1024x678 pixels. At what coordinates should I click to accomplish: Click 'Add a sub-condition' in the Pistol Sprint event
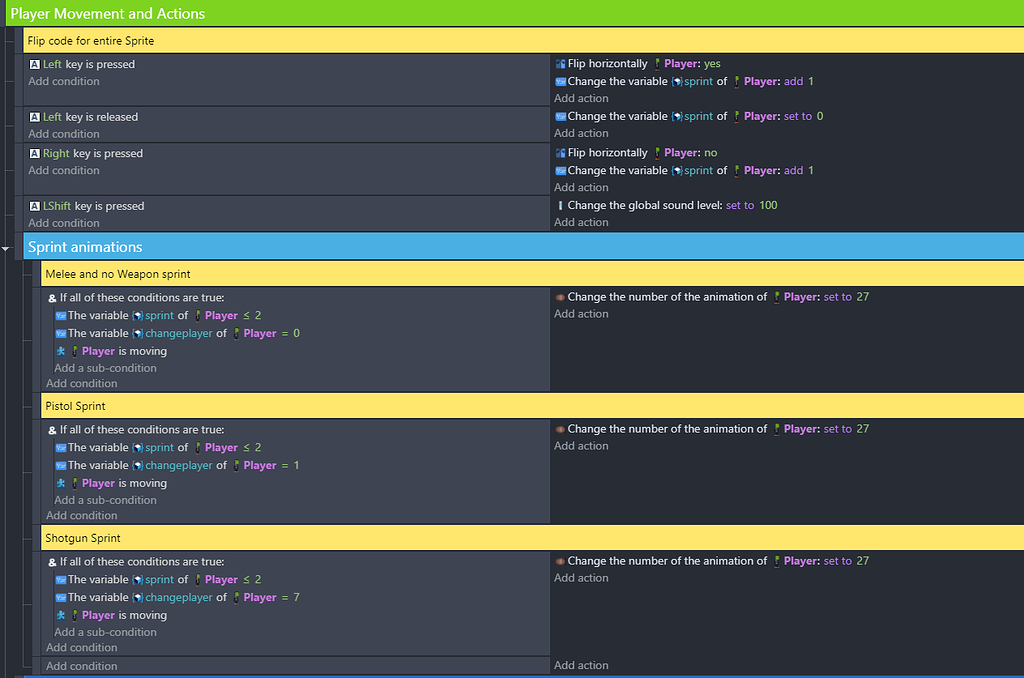point(105,499)
